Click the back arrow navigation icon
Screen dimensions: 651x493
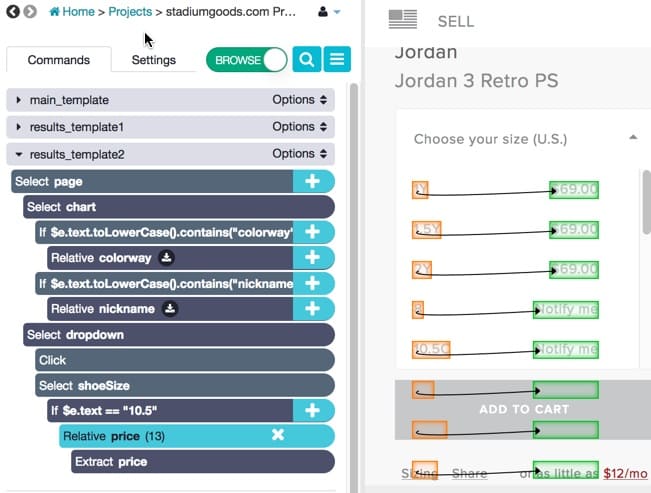coord(13,12)
